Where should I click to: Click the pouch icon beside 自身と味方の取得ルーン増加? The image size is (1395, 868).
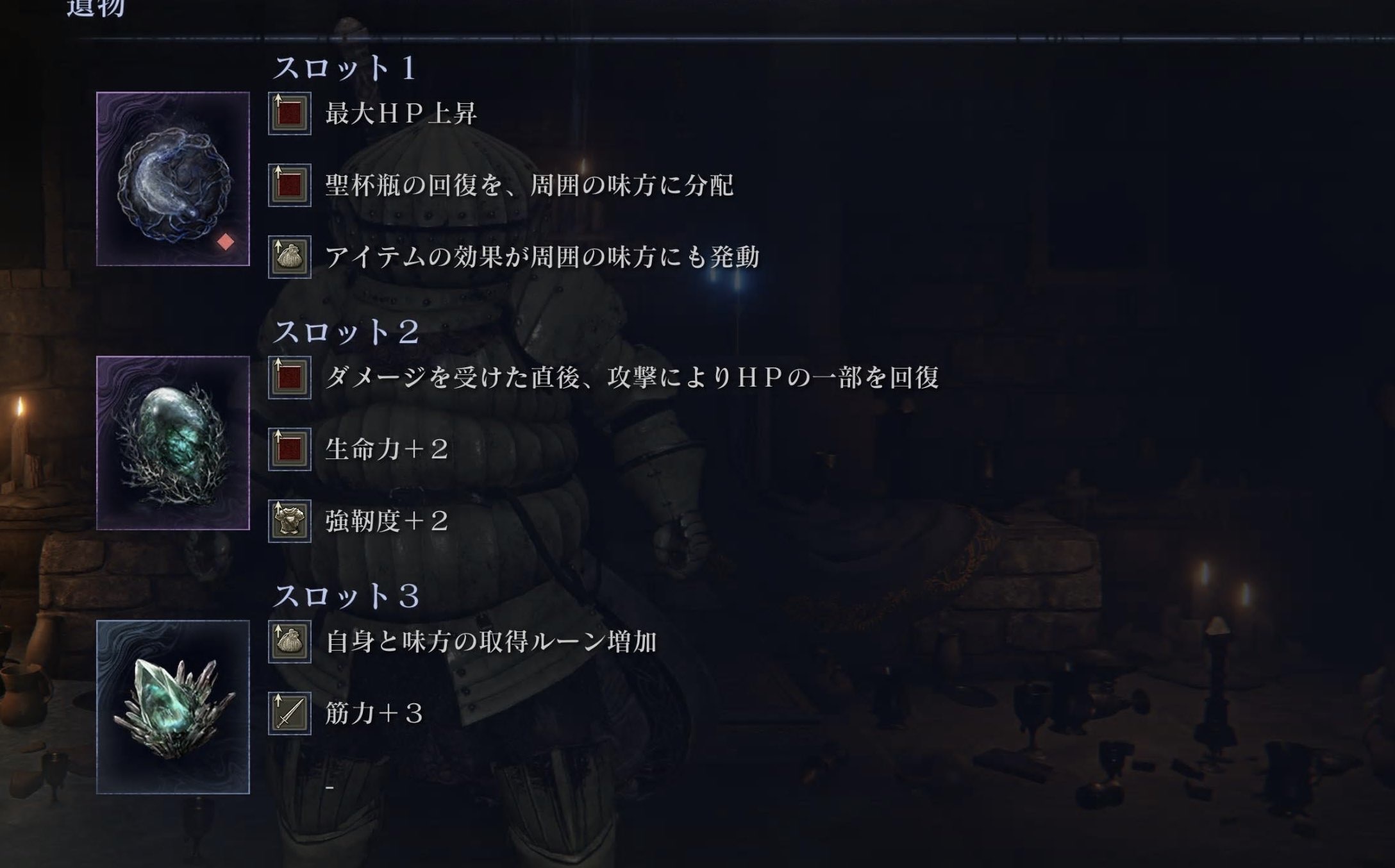pos(290,642)
